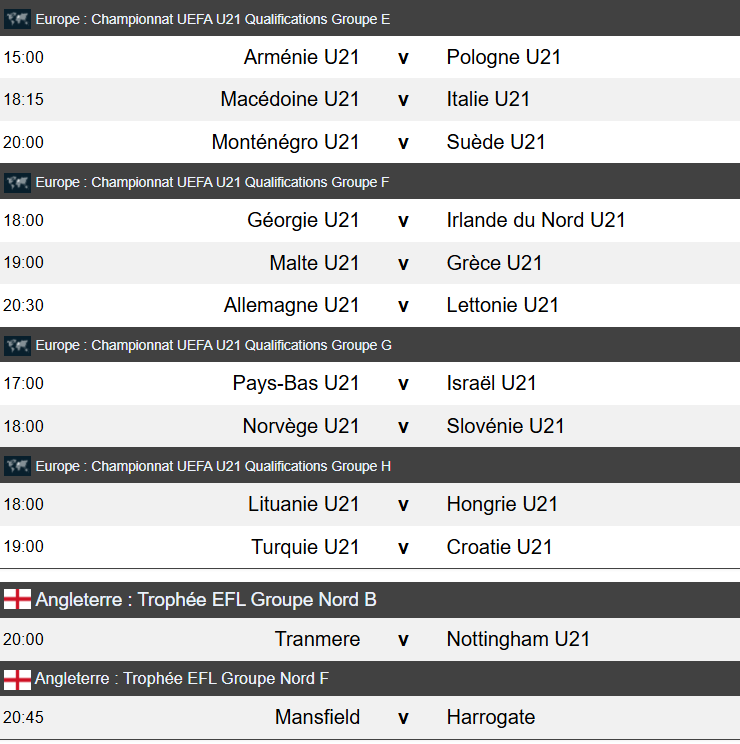Open the Mansfield v Harrogate match at 20:45
Image resolution: width=740 pixels, height=744 pixels.
[370, 717]
